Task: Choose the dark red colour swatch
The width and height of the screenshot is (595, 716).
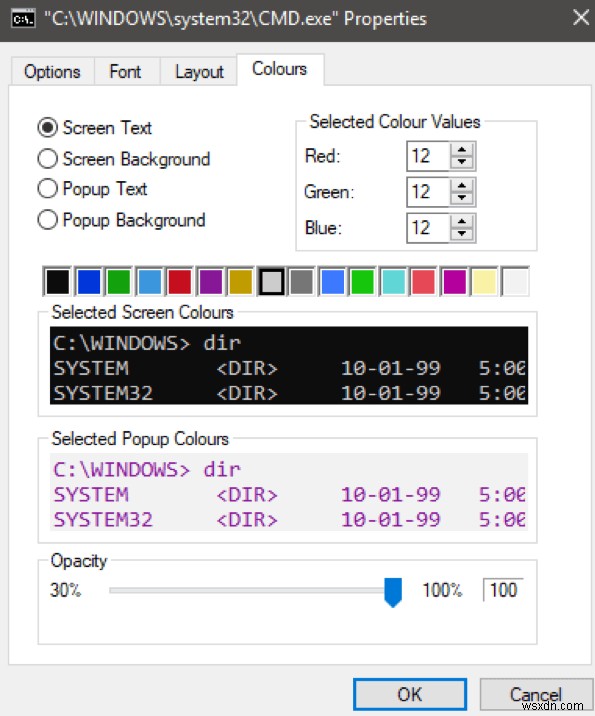Action: (x=179, y=281)
